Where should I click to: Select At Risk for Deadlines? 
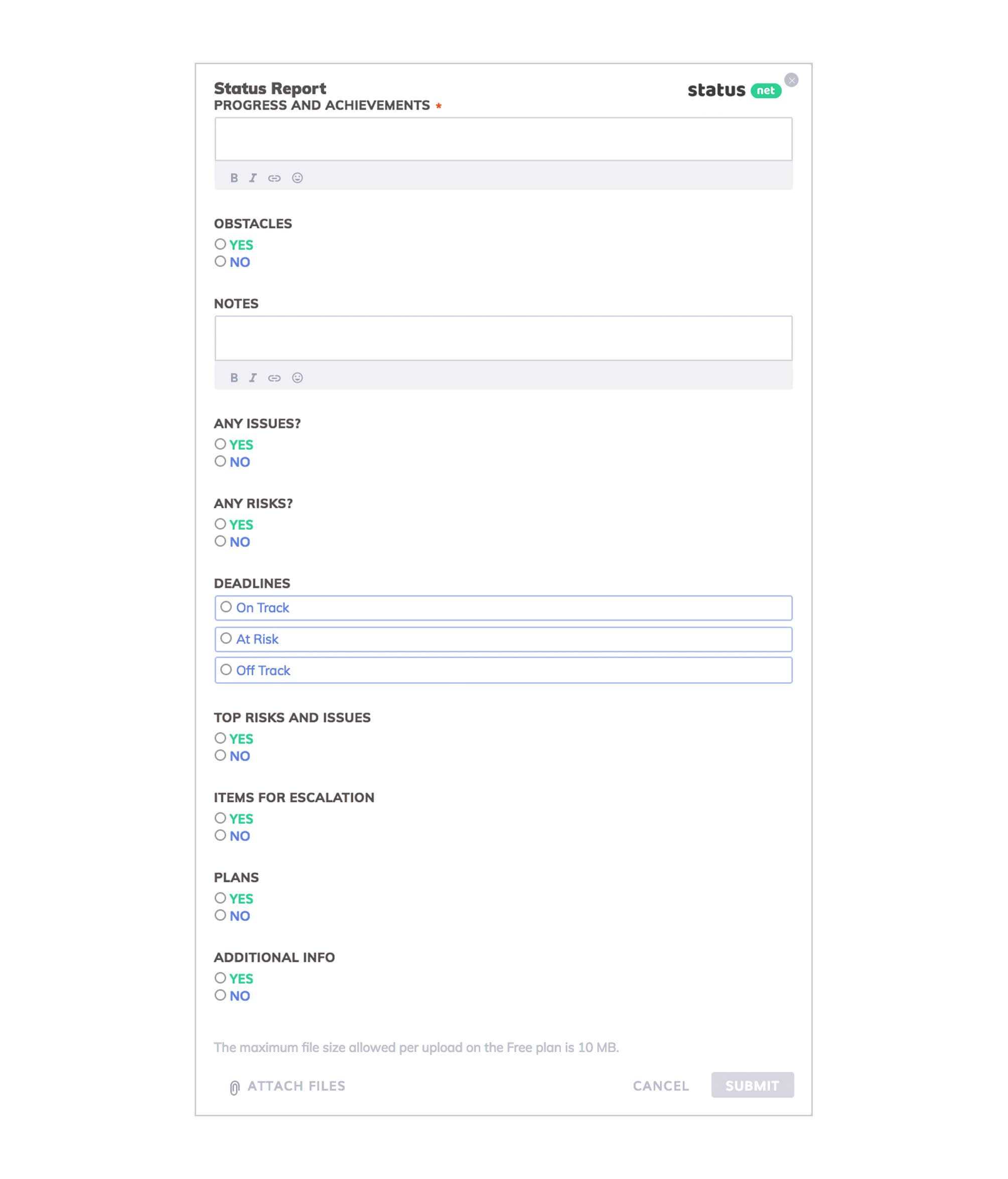point(226,639)
